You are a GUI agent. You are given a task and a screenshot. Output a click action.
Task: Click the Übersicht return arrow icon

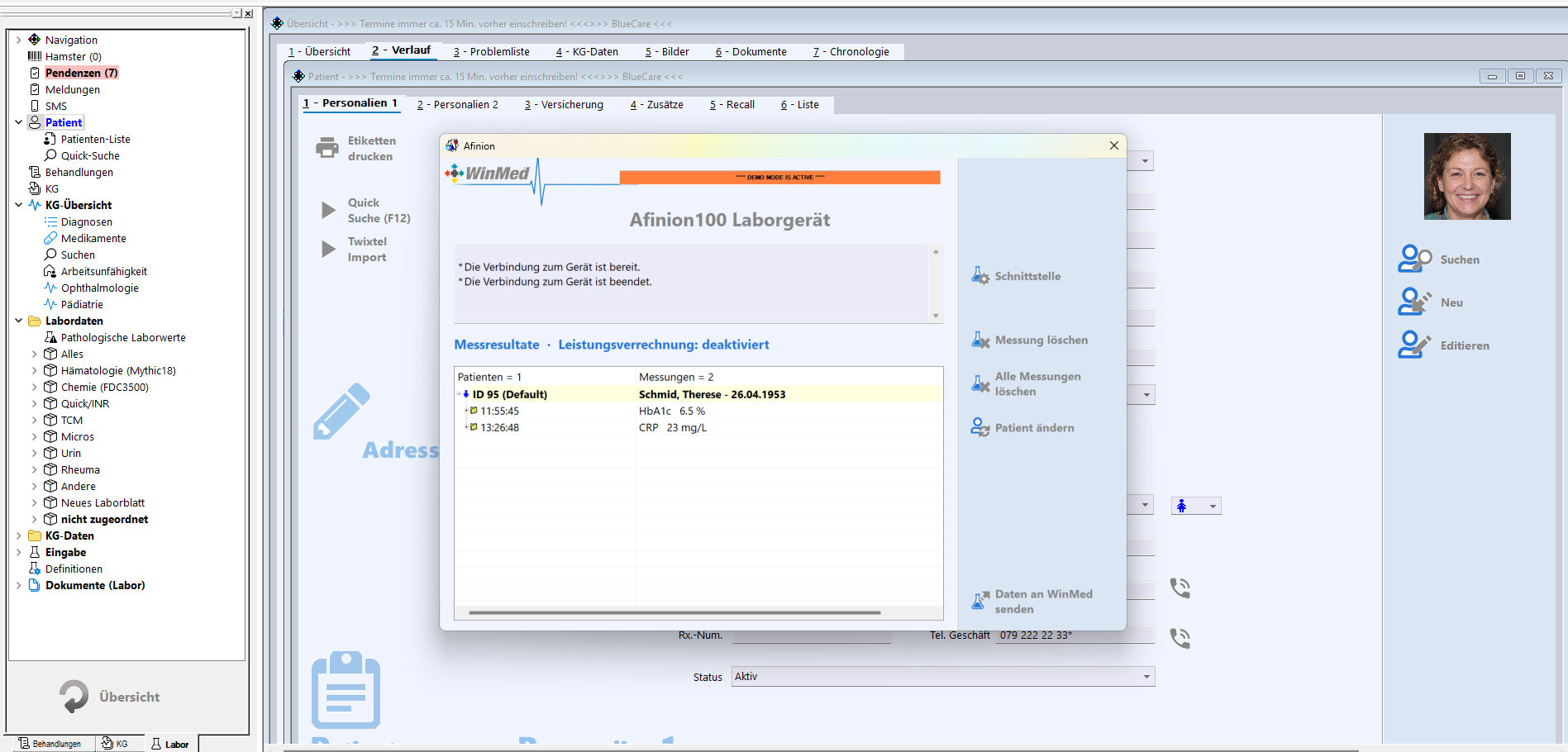[x=74, y=696]
